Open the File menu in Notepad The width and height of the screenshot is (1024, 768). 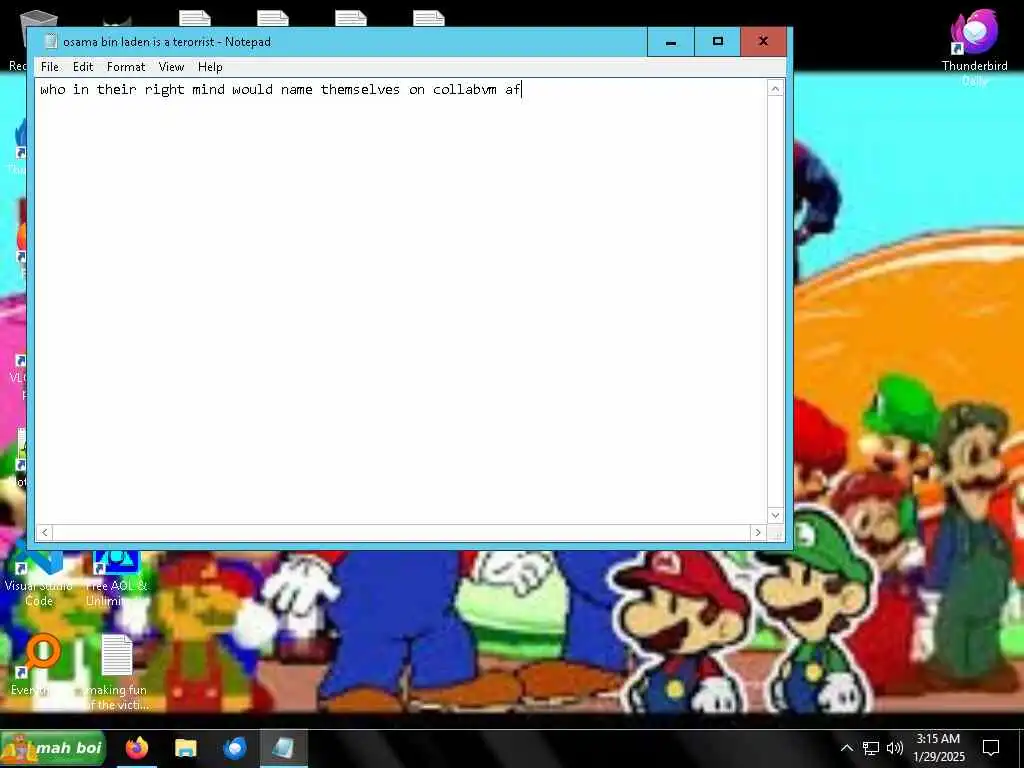click(x=50, y=67)
